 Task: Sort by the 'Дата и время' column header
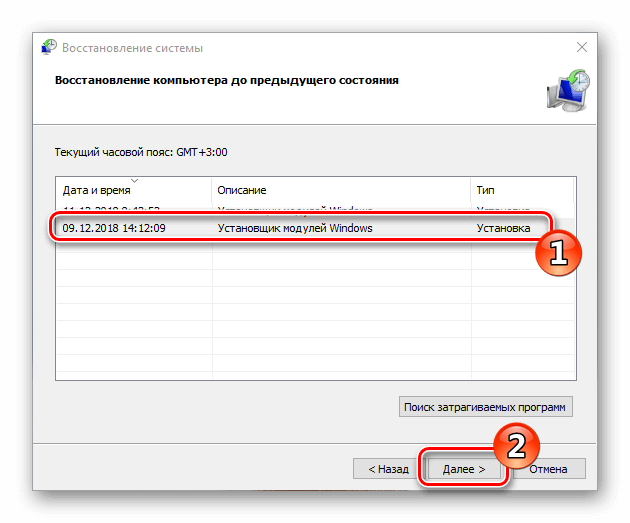pyautogui.click(x=133, y=190)
